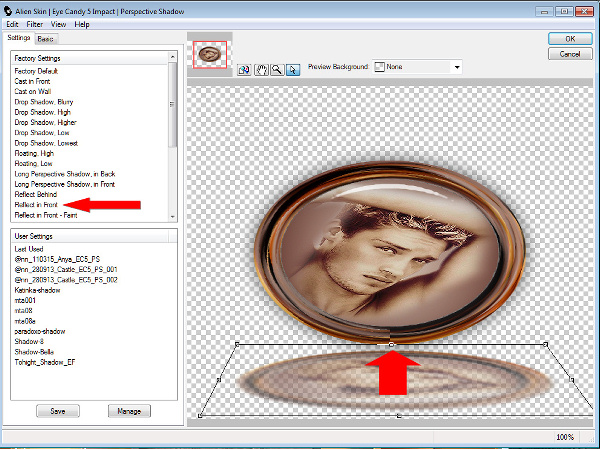Click the OK button
The image size is (600, 449).
coord(570,38)
